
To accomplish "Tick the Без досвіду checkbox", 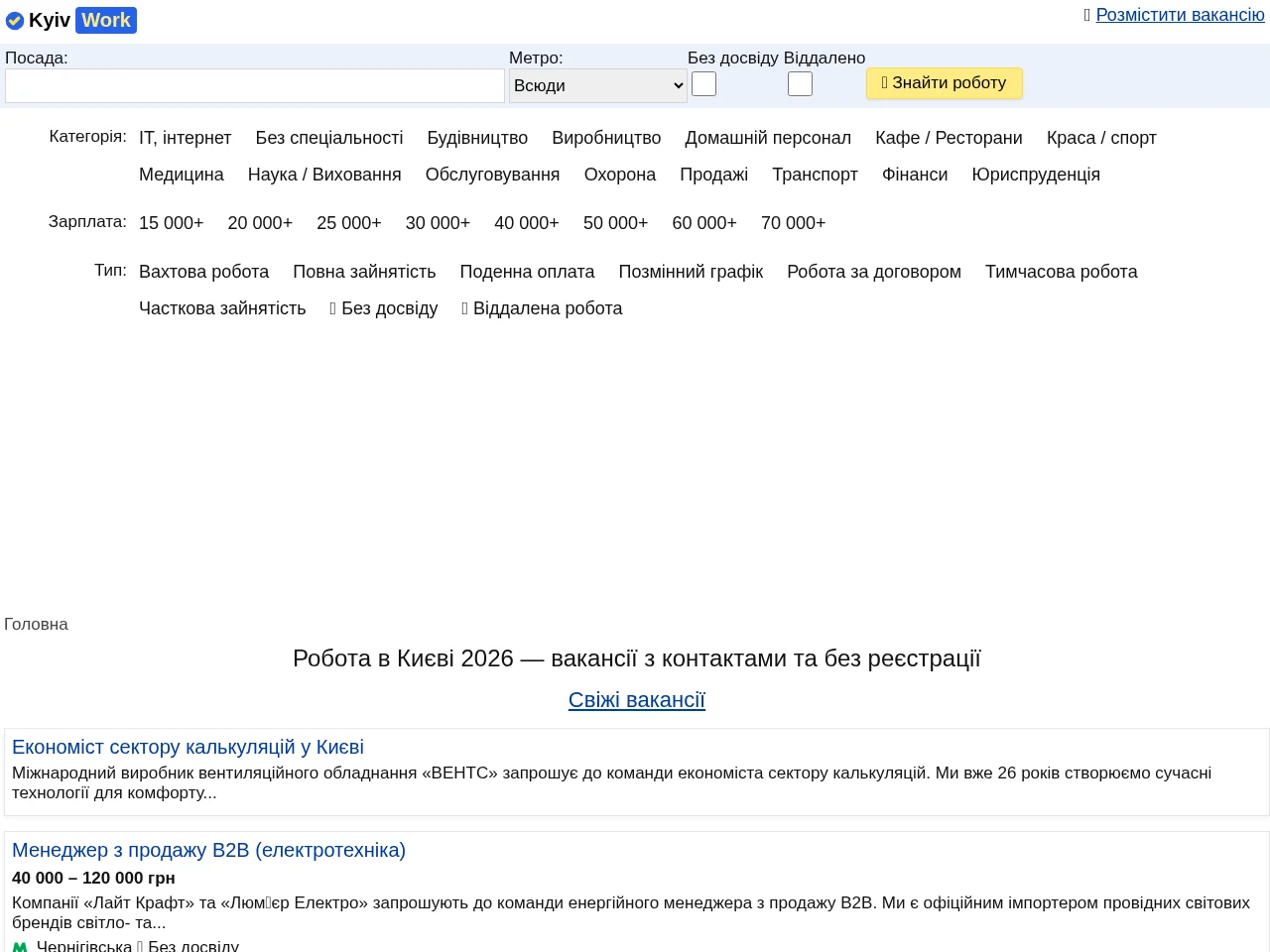I will click(x=703, y=84).
